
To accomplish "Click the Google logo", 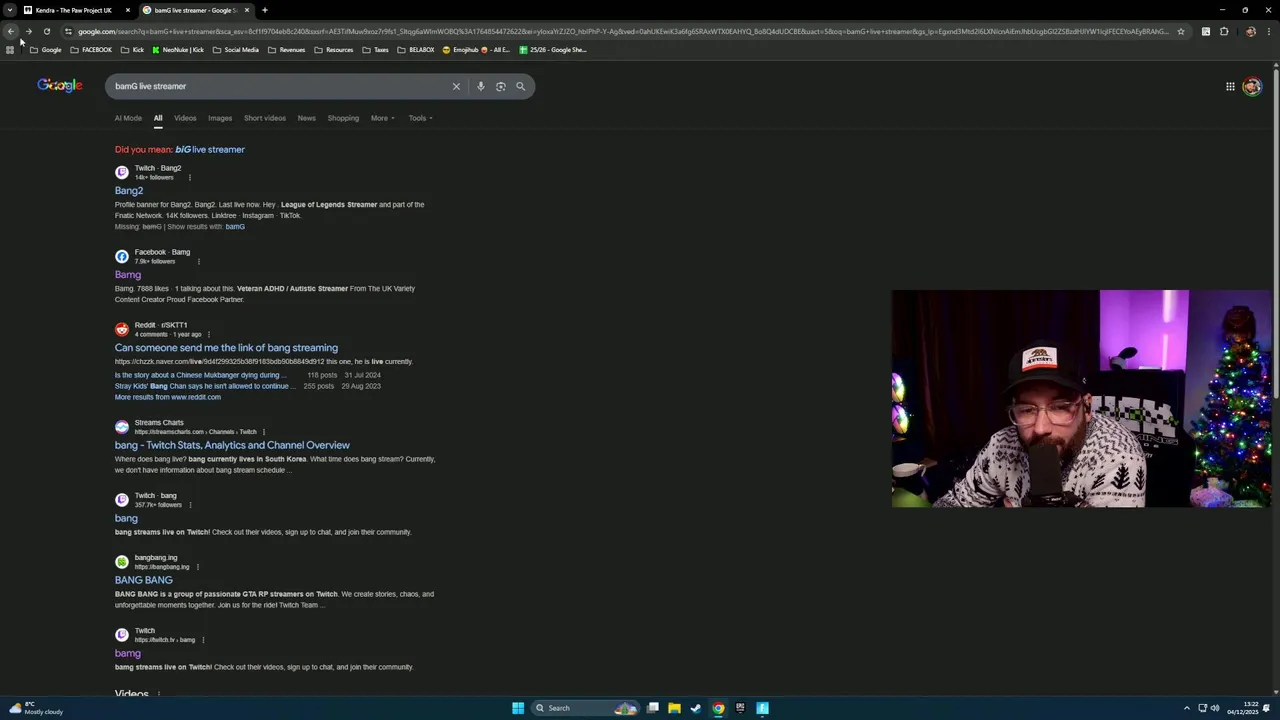I will pyautogui.click(x=60, y=86).
